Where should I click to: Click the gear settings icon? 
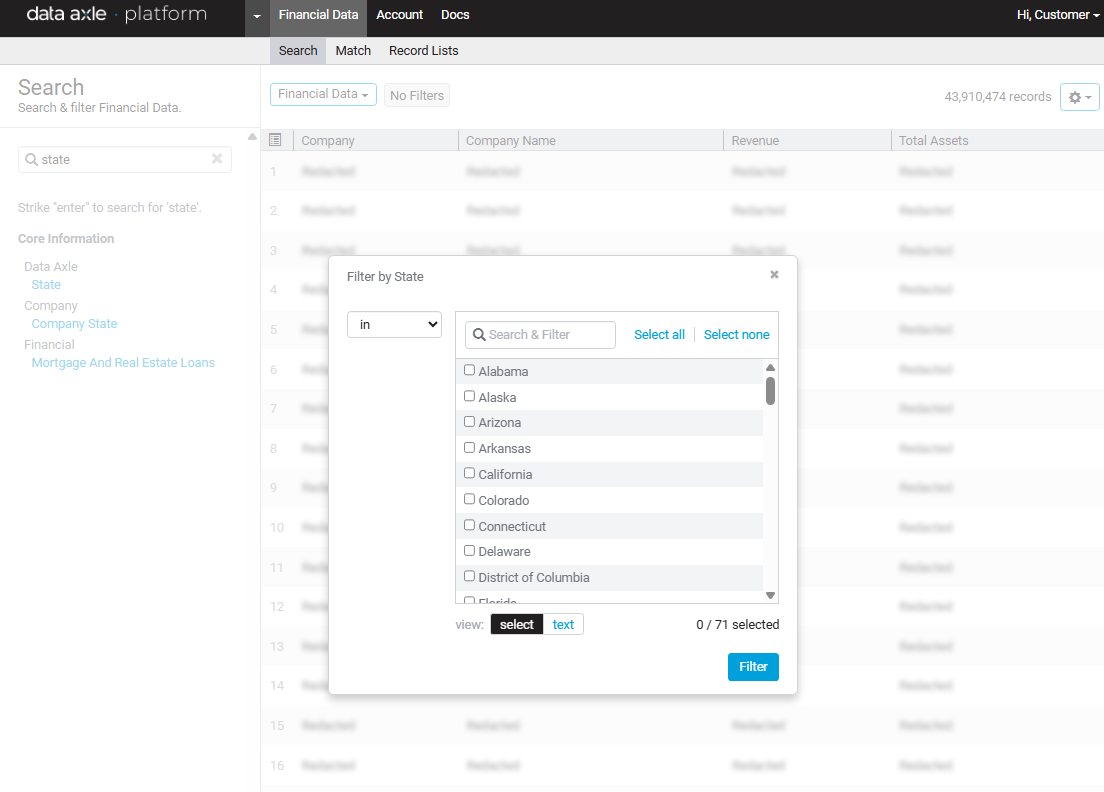(x=1079, y=97)
